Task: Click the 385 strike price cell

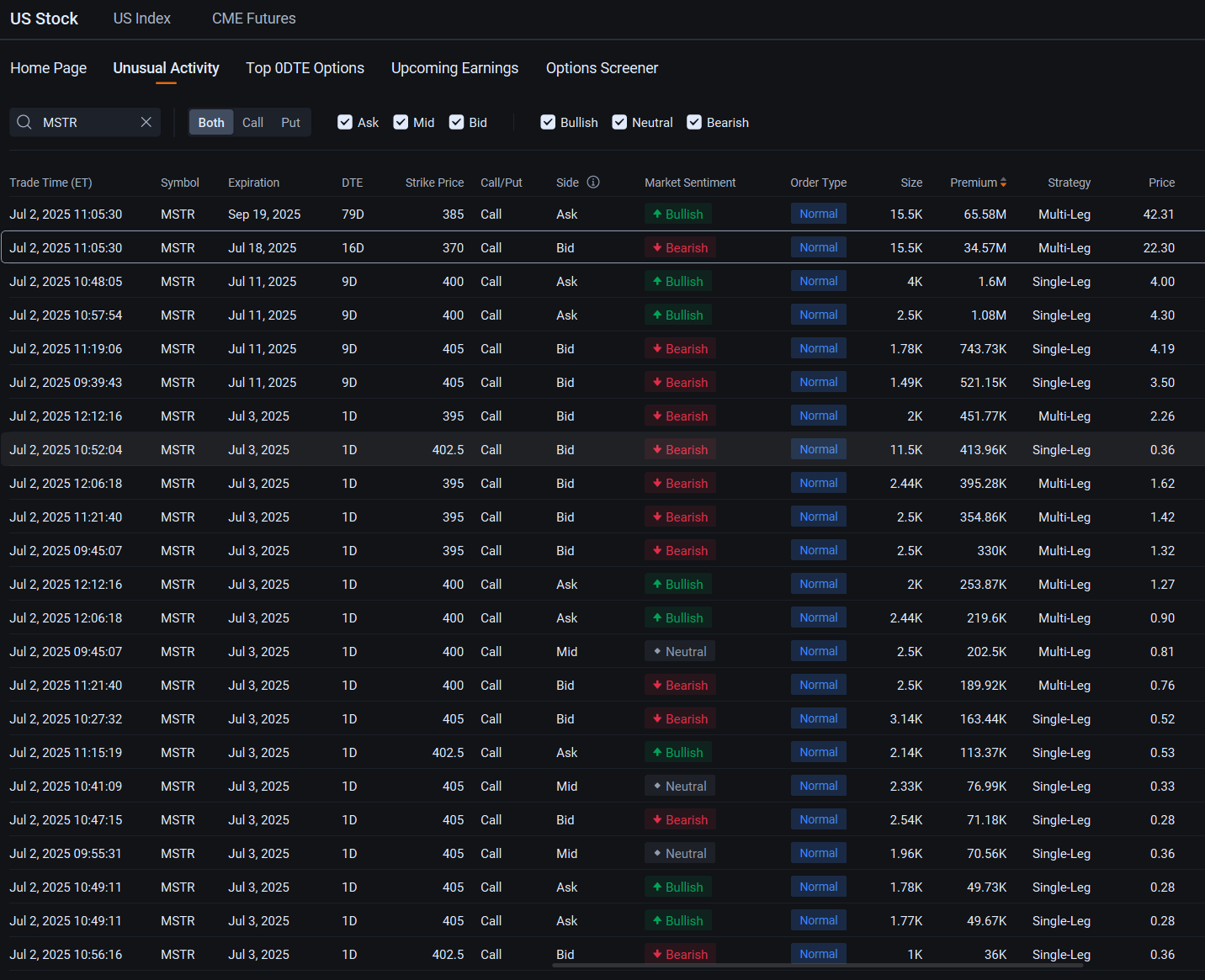Action: pos(453,215)
